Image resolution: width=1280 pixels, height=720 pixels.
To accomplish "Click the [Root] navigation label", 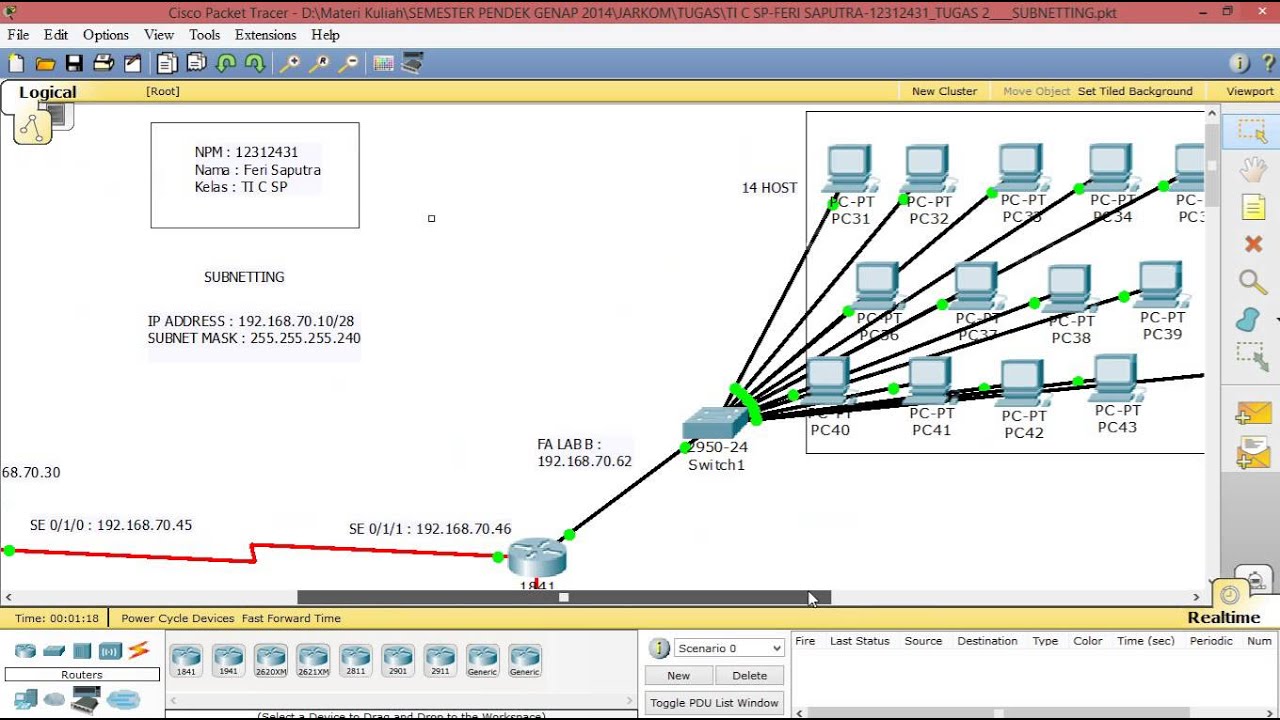I will pos(163,91).
